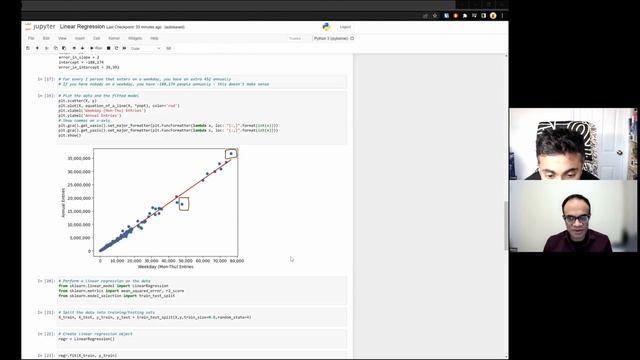
Task: Move the selected cell up
Action: (x=74, y=48)
